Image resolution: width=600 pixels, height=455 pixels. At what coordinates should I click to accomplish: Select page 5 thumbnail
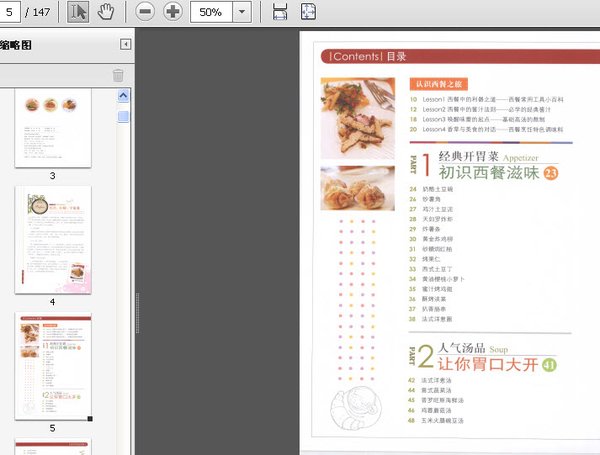pos(52,365)
